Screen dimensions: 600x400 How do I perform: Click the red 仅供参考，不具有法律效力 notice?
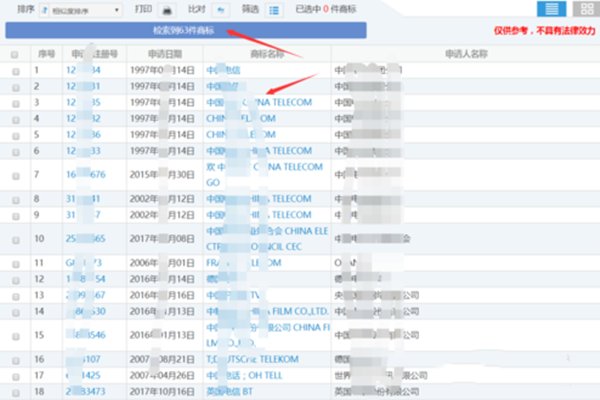pyautogui.click(x=545, y=31)
